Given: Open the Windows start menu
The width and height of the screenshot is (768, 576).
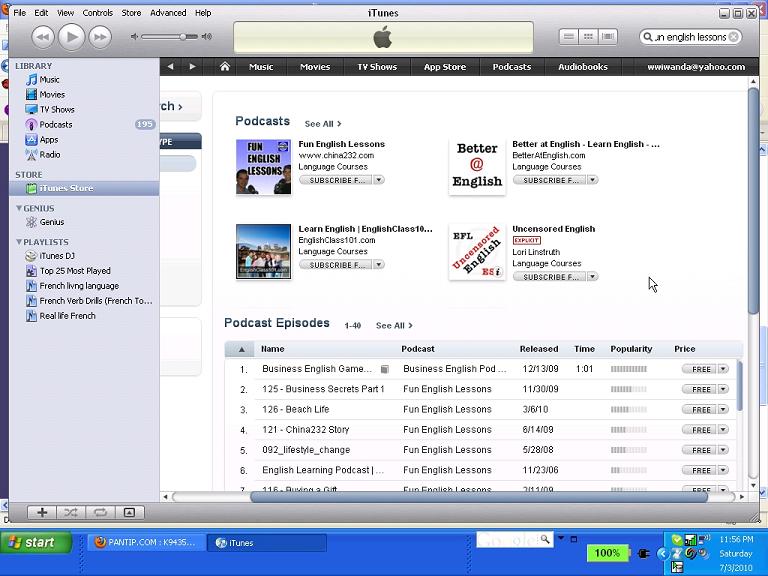Looking at the screenshot, I should coord(36,543).
